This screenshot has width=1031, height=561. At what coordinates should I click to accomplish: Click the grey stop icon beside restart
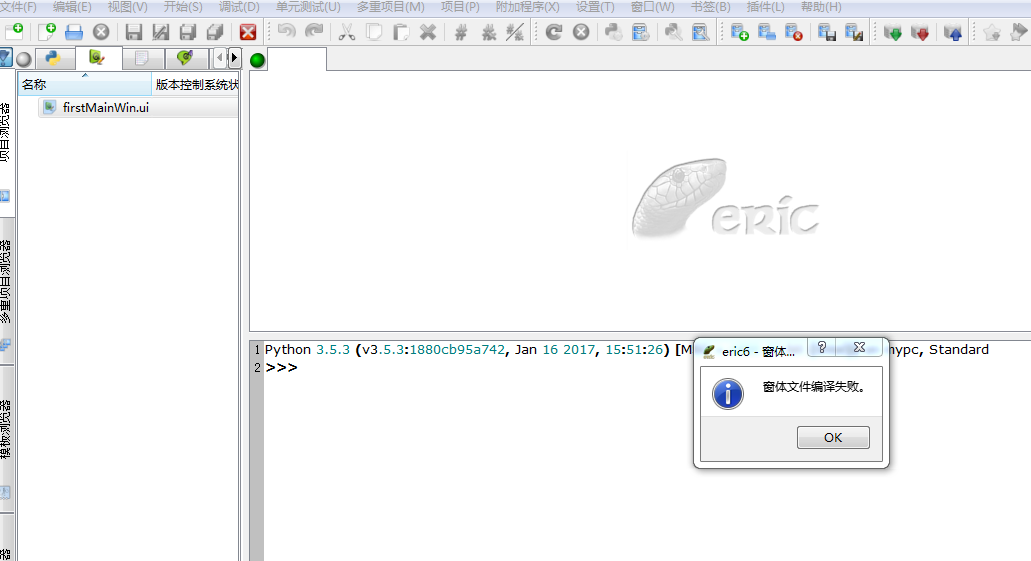[x=581, y=32]
